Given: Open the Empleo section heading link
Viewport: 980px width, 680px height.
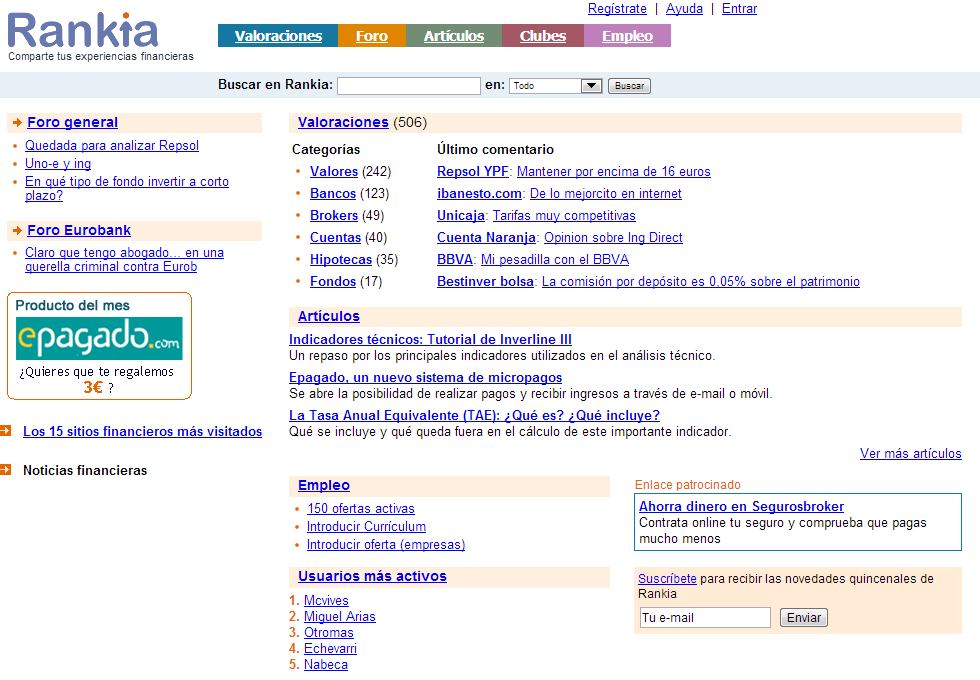Looking at the screenshot, I should click(x=324, y=486).
